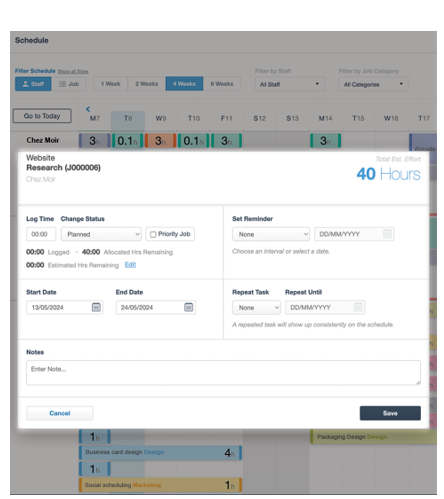Open the All Categories filter dropdown
This screenshot has width=444, height=499.
374,84
